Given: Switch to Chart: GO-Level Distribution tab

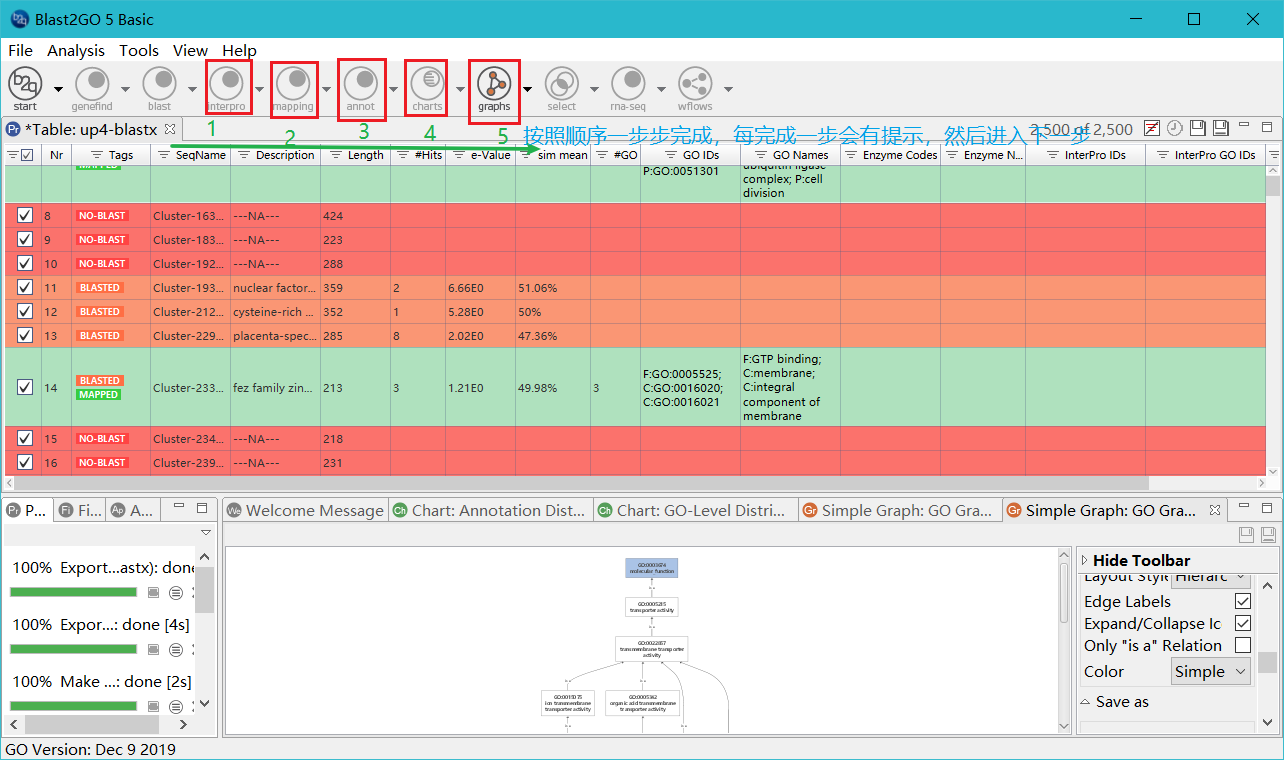Looking at the screenshot, I should coord(695,510).
